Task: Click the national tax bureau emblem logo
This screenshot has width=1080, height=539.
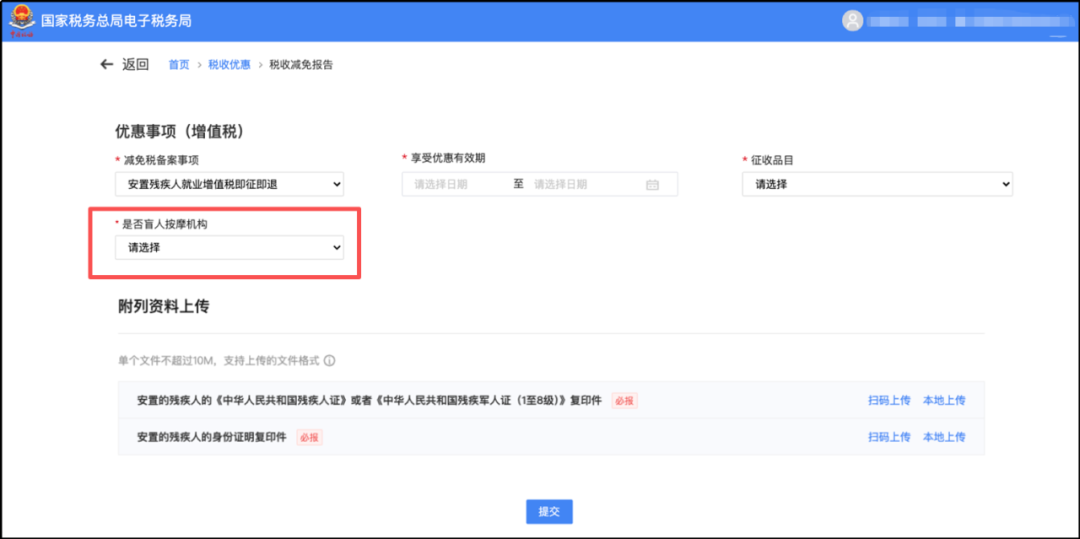Action: pos(20,21)
